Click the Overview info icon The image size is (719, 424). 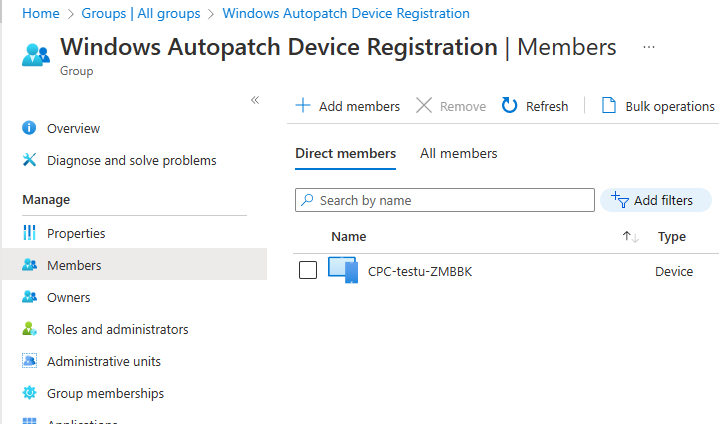(29, 128)
